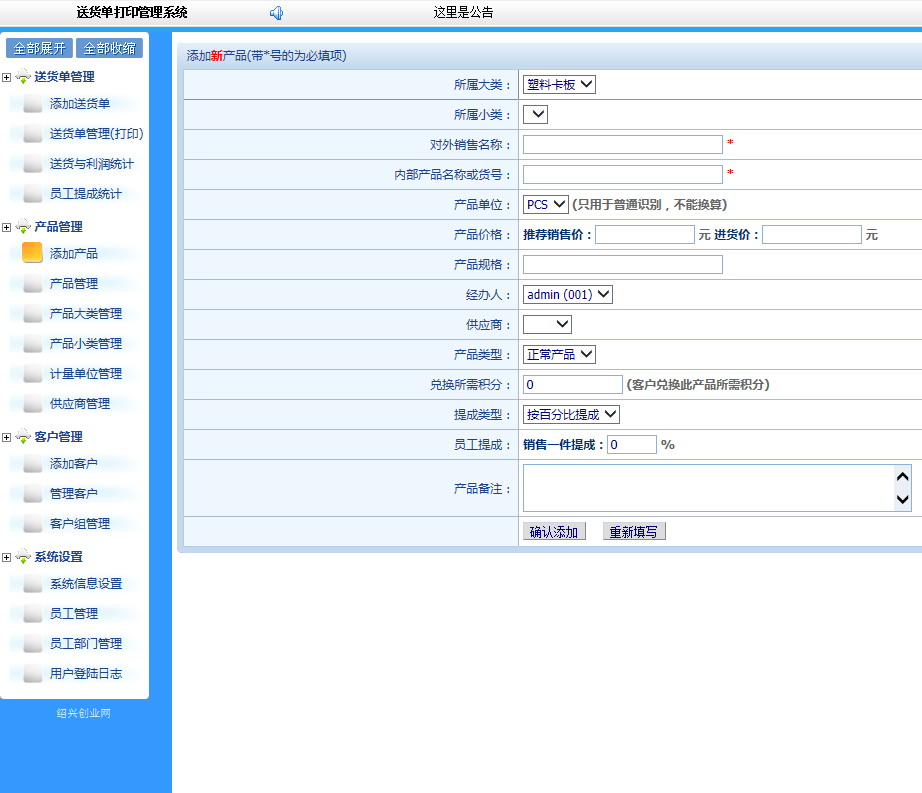This screenshot has height=793, width=922.
Task: Focus the 进货价 price field
Action: pos(812,235)
